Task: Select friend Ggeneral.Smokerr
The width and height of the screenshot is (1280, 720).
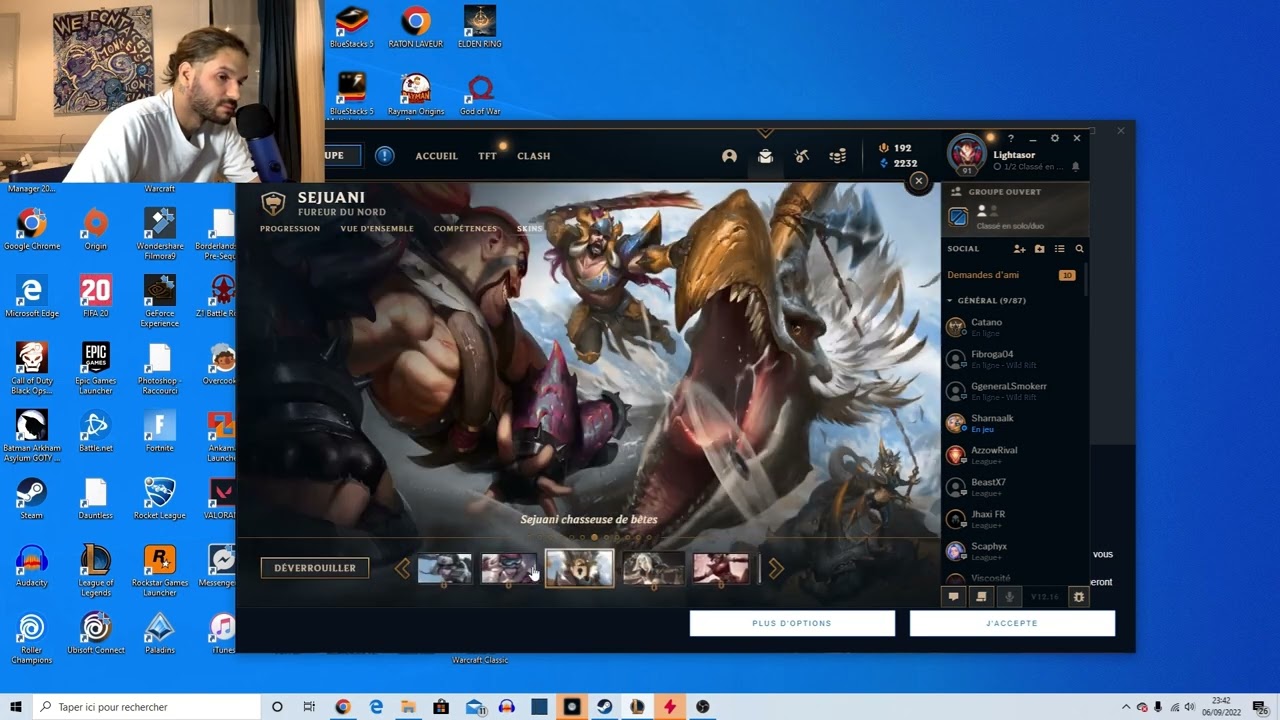Action: pyautogui.click(x=1011, y=391)
